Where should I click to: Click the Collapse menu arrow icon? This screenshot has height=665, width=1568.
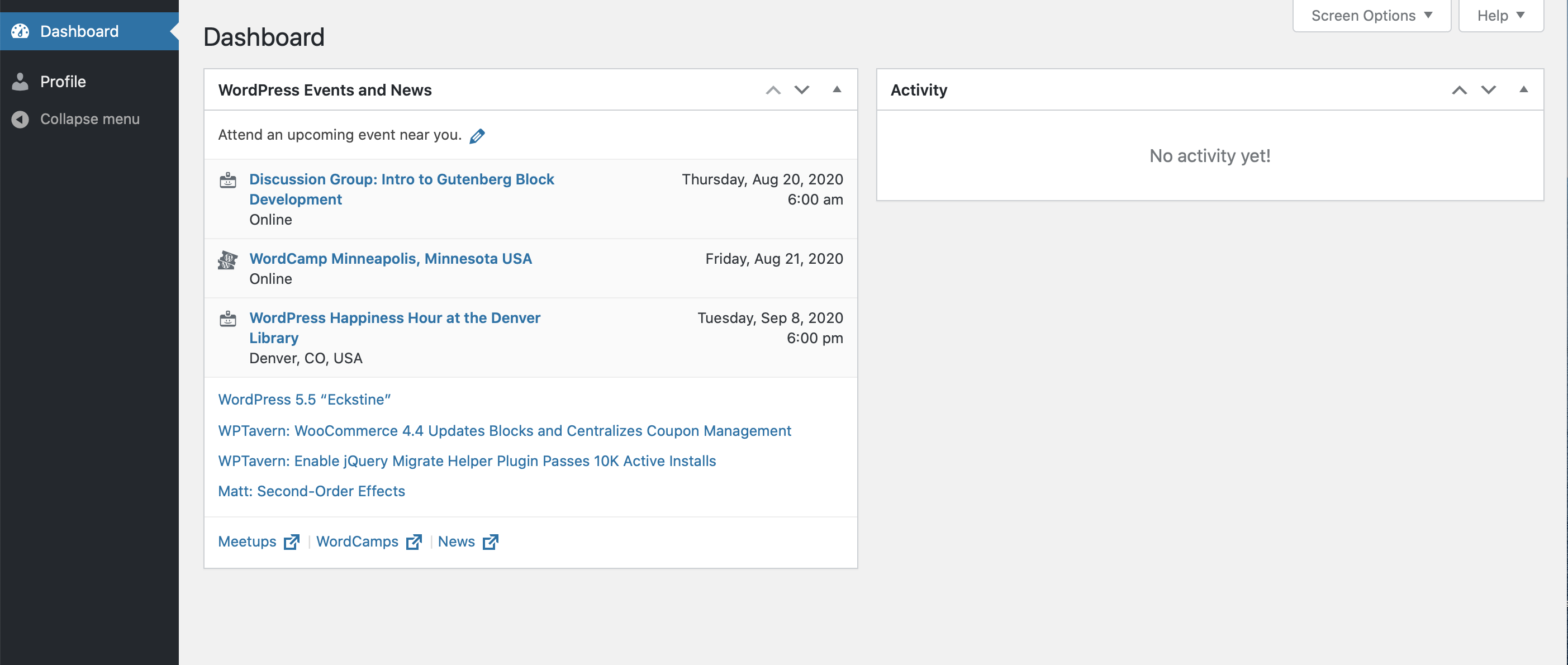(20, 118)
